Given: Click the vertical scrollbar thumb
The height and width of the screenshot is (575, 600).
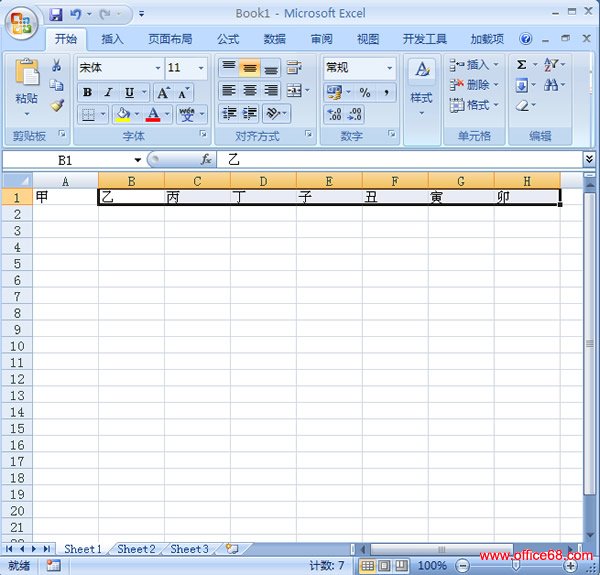Looking at the screenshot, I should pyautogui.click(x=589, y=344).
